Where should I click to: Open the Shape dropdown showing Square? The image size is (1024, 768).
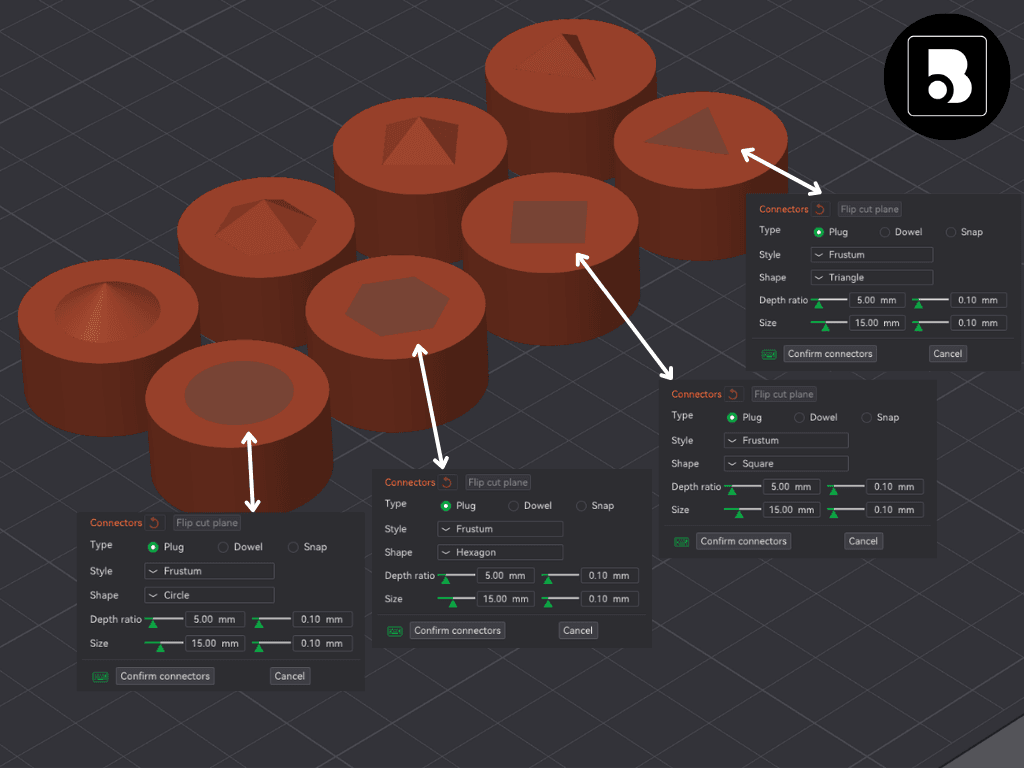point(786,464)
